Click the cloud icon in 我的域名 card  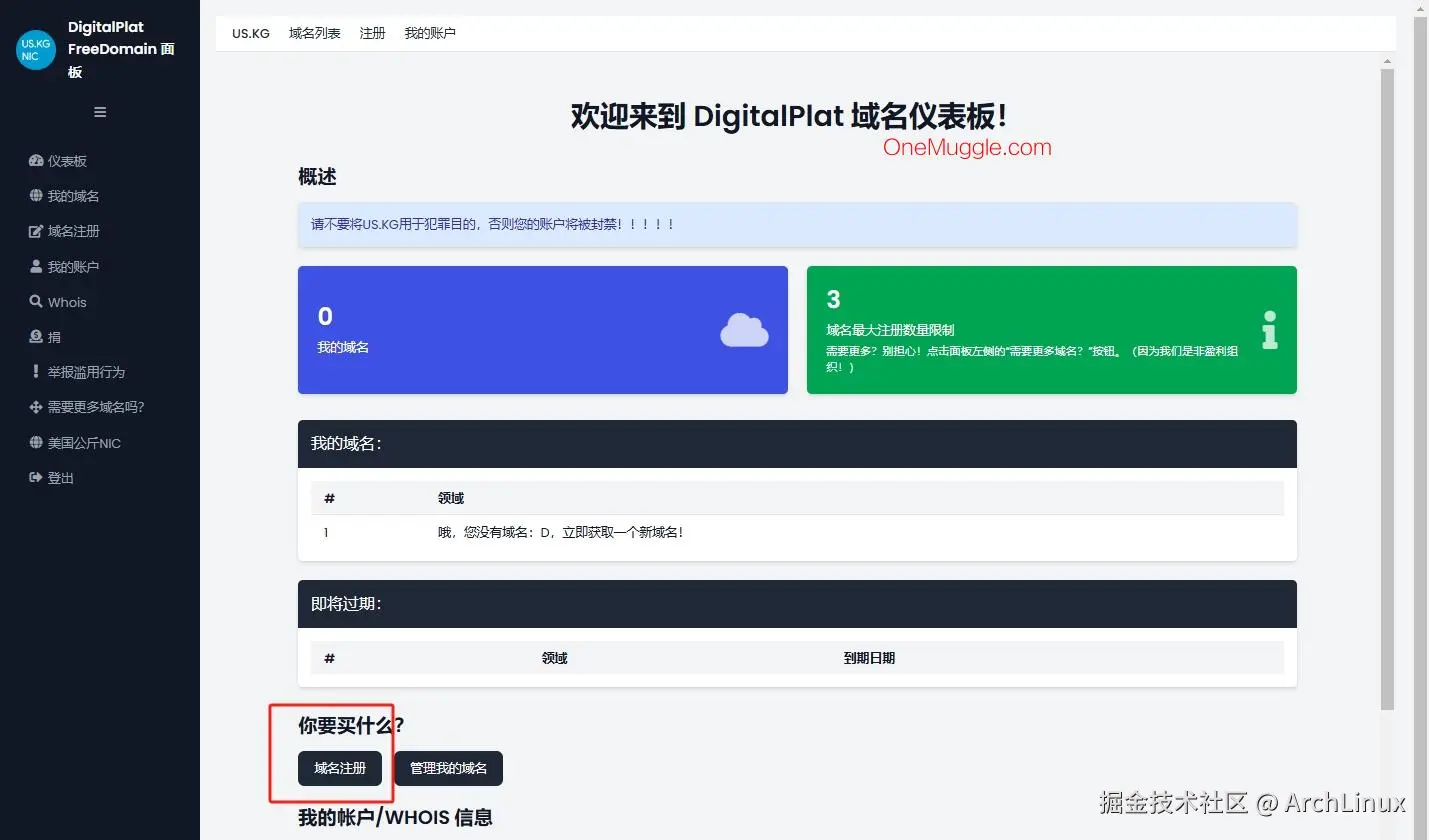(x=744, y=330)
